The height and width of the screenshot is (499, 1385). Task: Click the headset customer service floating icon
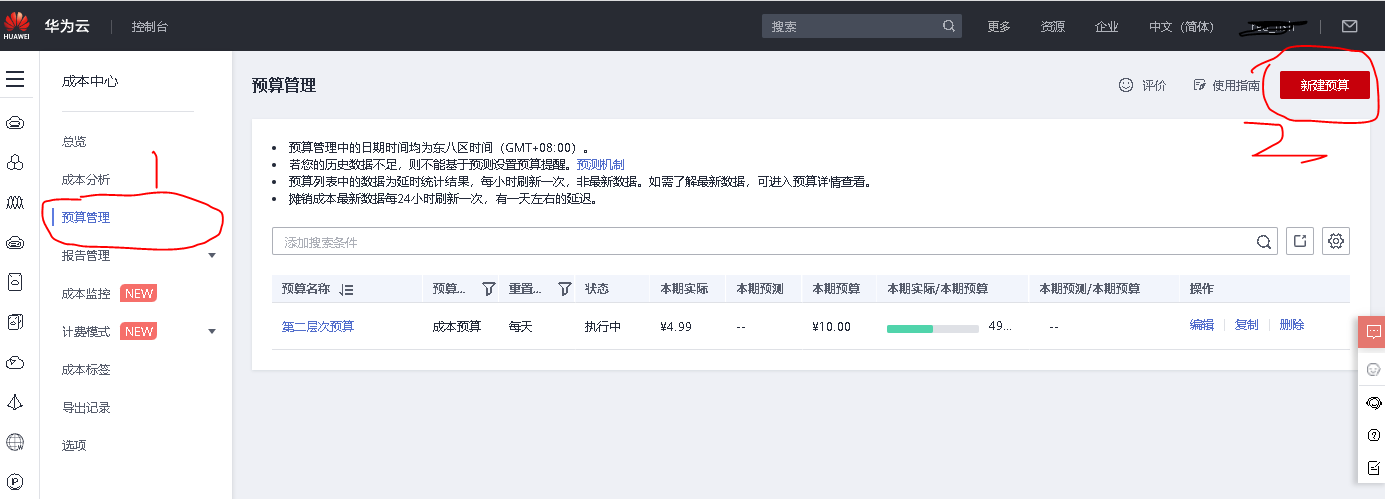tap(1373, 403)
